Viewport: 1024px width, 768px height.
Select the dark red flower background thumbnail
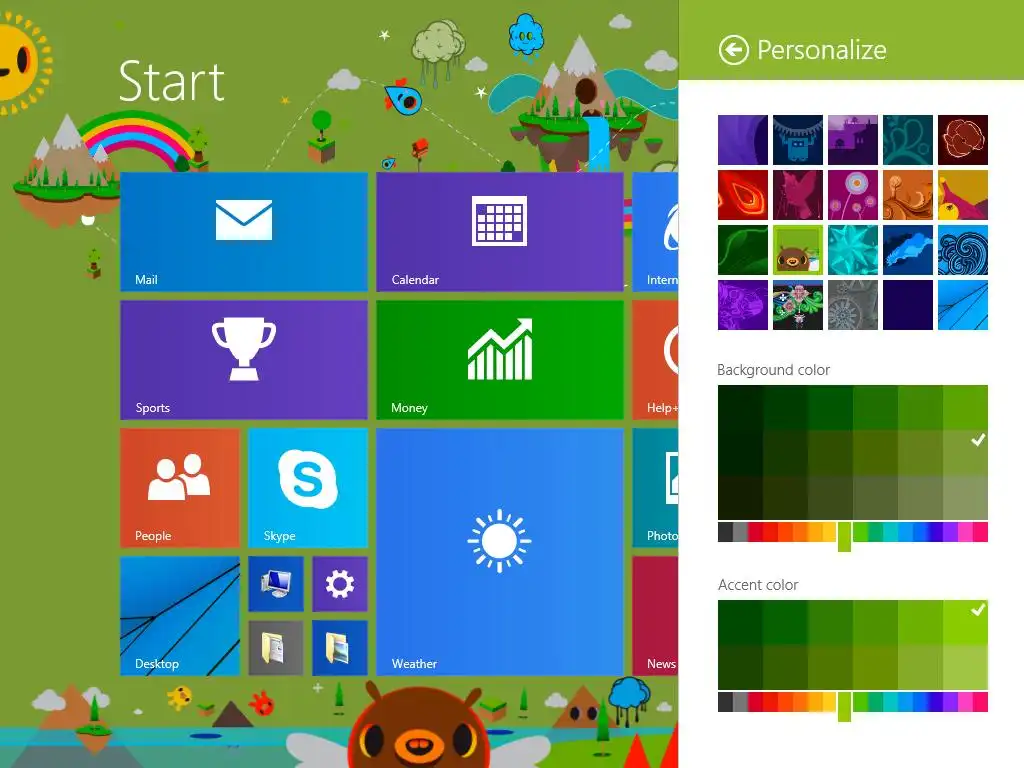963,140
